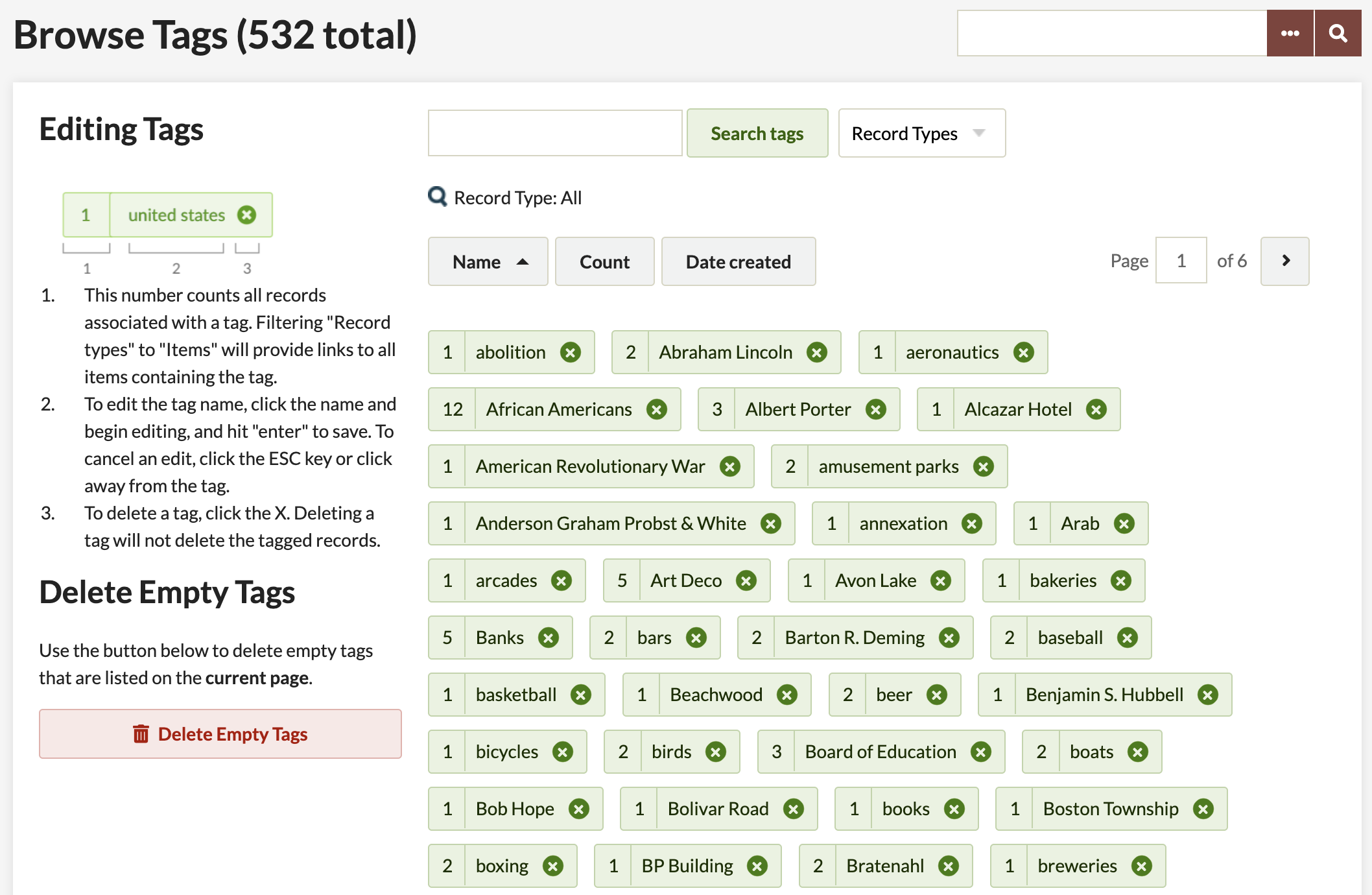The image size is (1372, 895).
Task: Edit the African Americans tag name
Action: tap(559, 409)
